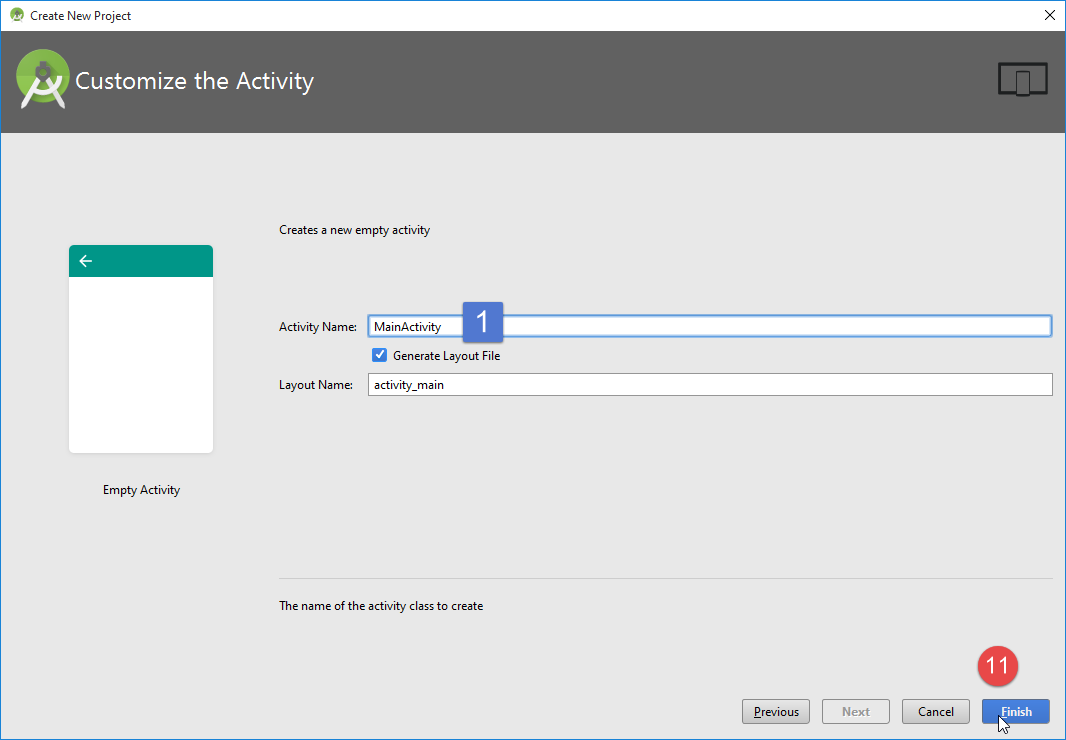Cancel the new project wizard

click(x=935, y=712)
